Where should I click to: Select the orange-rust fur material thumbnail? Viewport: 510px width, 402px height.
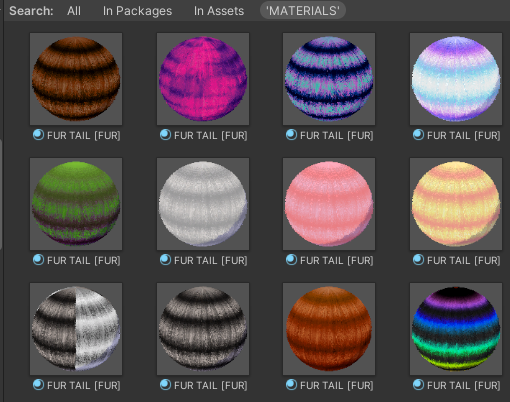pyautogui.click(x=329, y=329)
